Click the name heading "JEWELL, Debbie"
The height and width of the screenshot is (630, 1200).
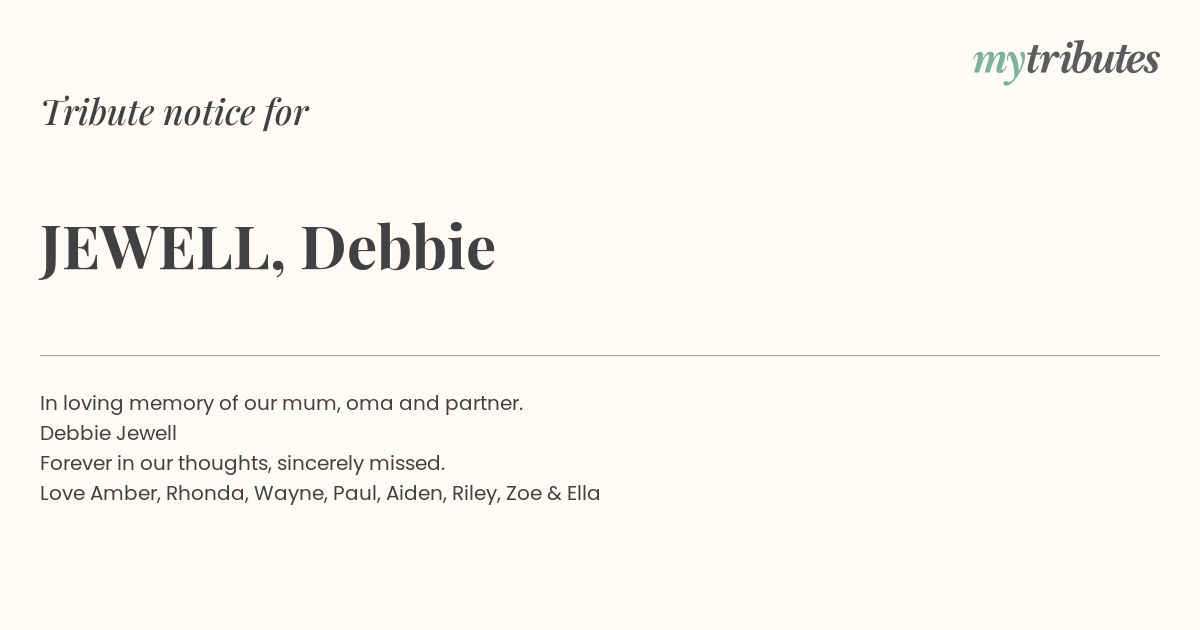tap(268, 247)
